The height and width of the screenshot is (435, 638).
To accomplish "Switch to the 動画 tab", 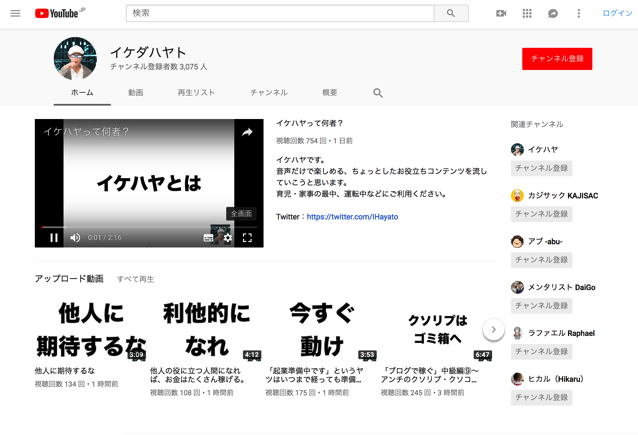I will point(135,93).
